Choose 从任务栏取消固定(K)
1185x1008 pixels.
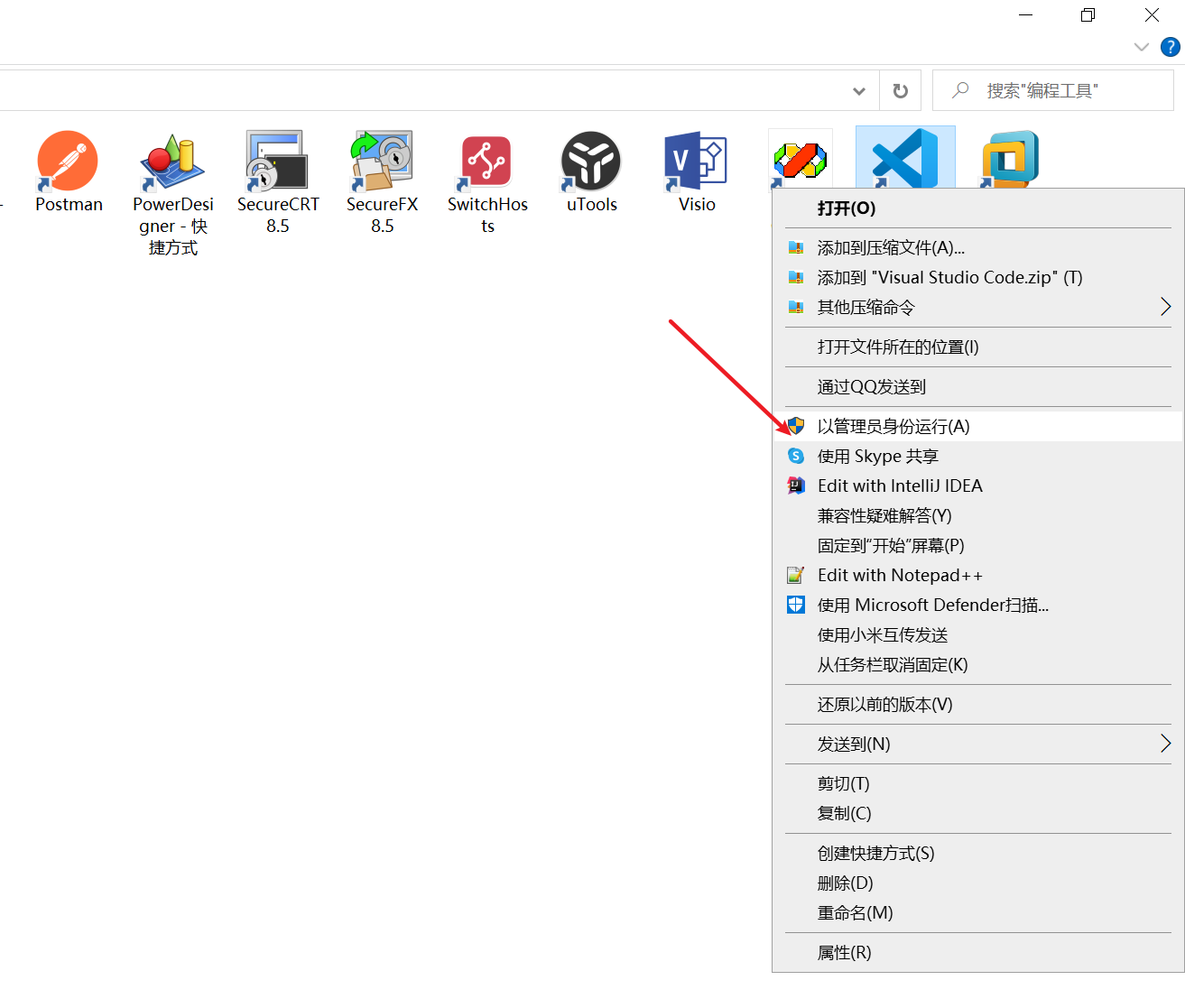(978, 664)
